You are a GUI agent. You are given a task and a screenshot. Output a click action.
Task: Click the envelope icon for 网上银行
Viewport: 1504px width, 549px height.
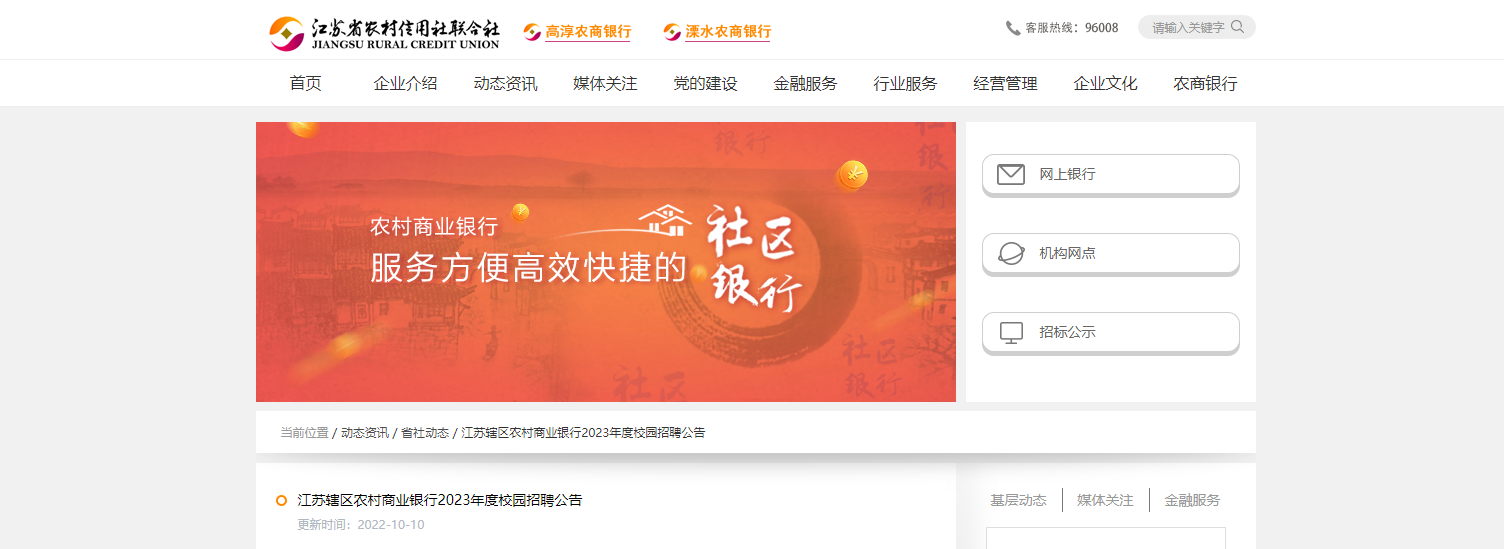[x=1011, y=174]
